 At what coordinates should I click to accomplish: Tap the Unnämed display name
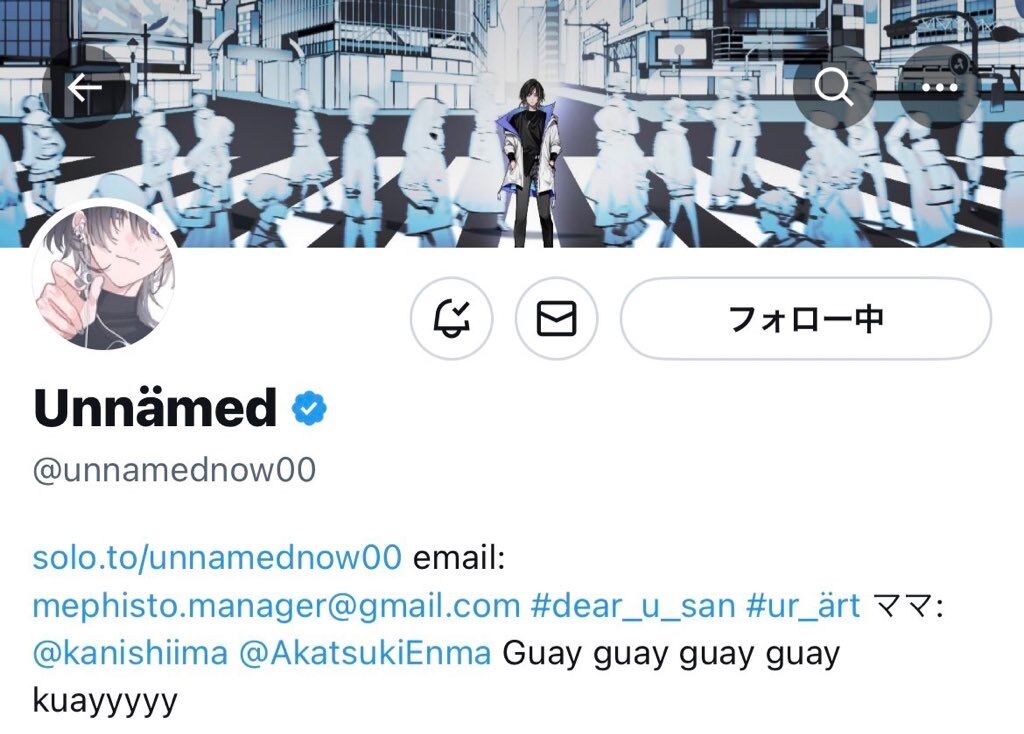[155, 407]
